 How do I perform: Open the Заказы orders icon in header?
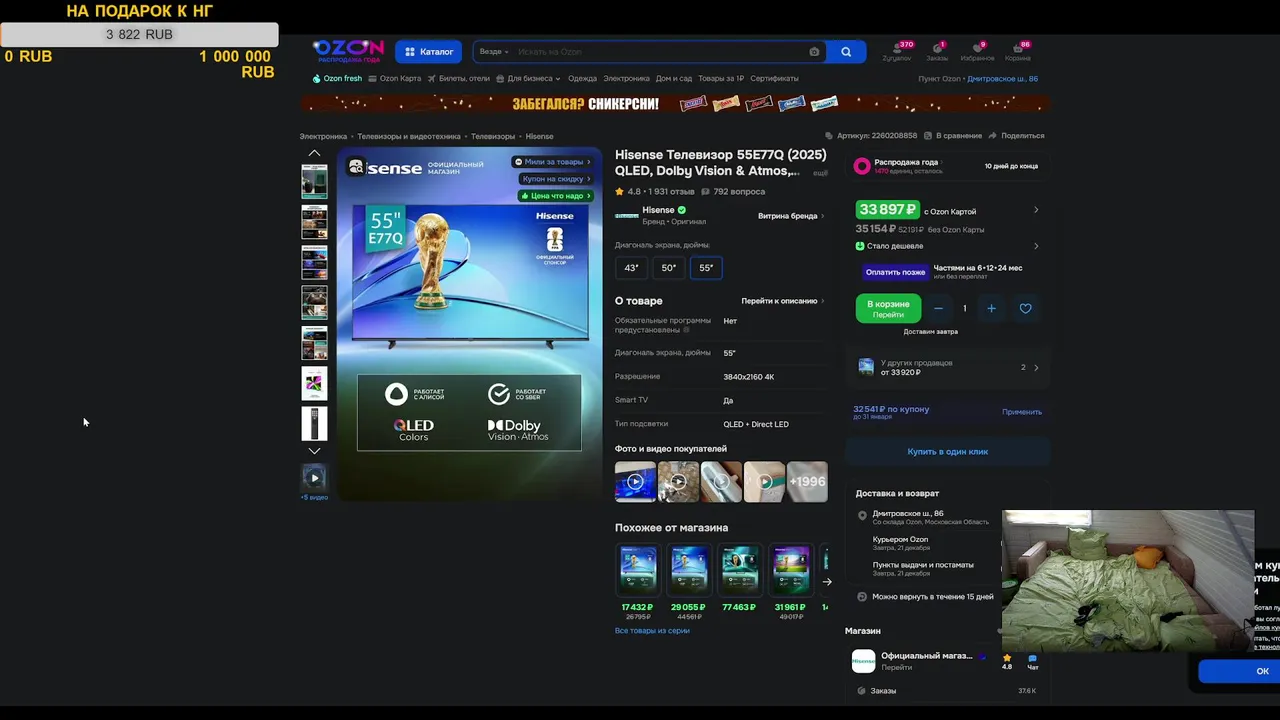[x=937, y=51]
